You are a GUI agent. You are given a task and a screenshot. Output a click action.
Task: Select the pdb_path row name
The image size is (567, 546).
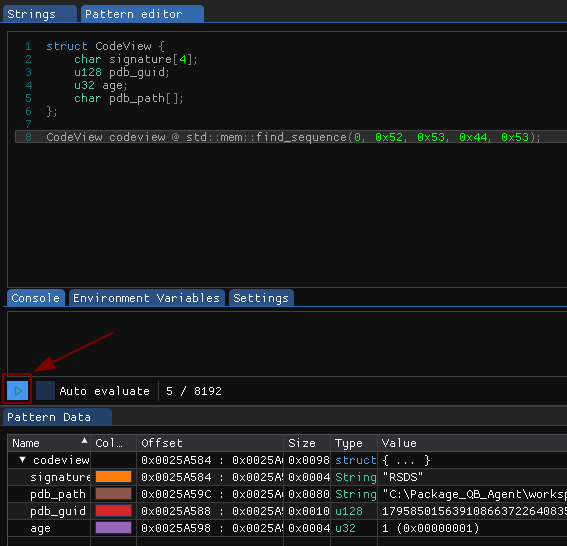pos(58,494)
